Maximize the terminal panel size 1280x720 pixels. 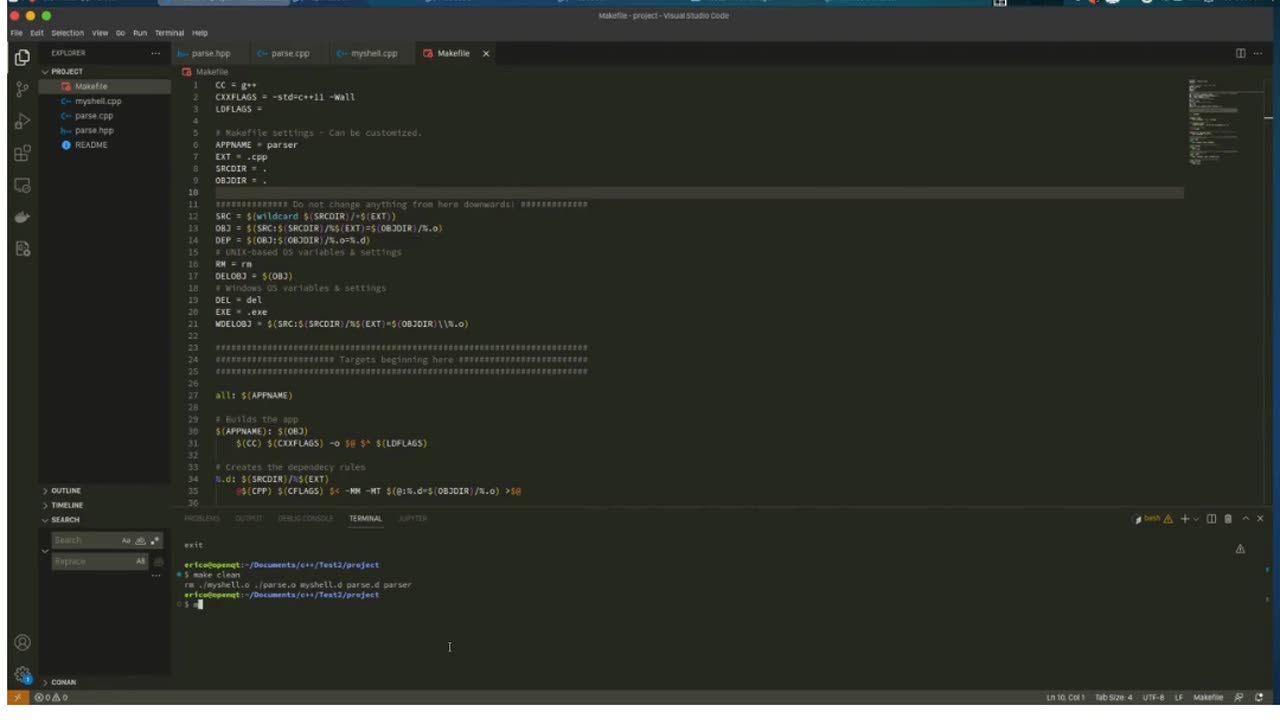(1245, 519)
